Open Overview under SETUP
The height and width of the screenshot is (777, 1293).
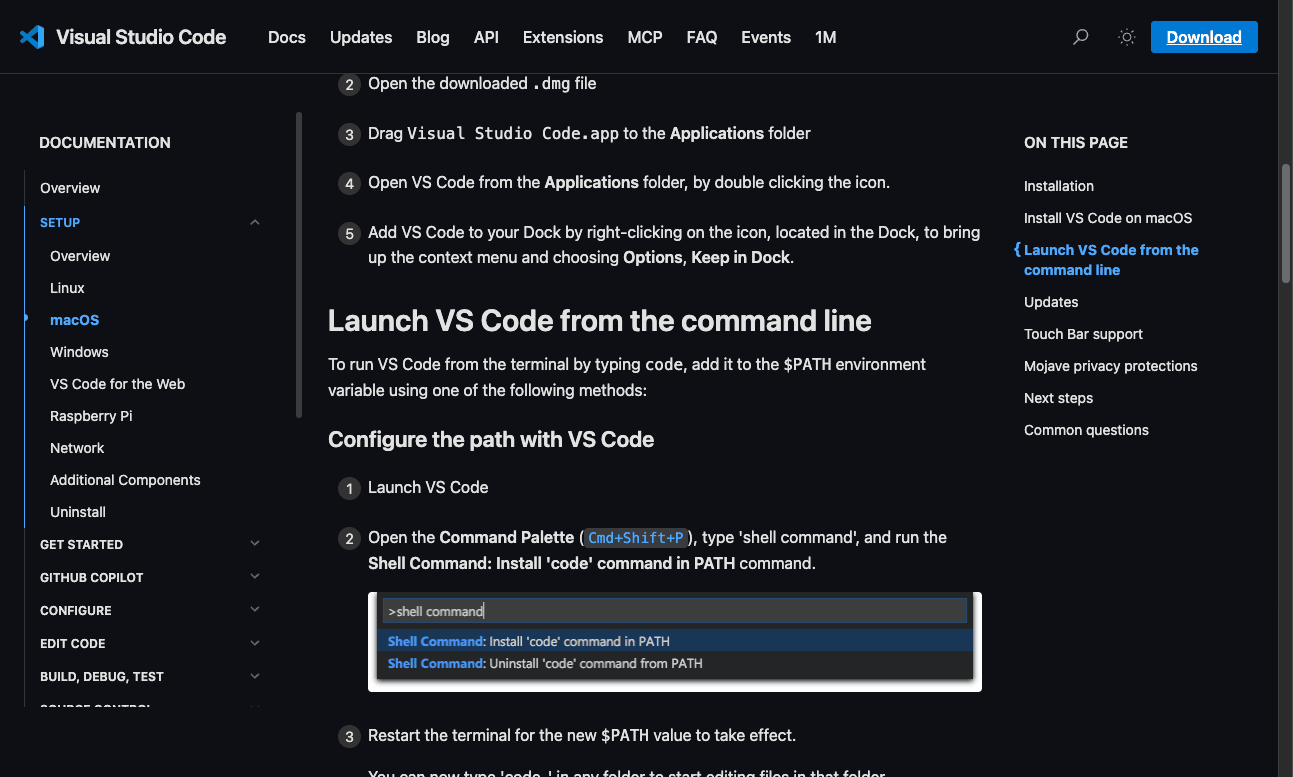click(x=80, y=256)
